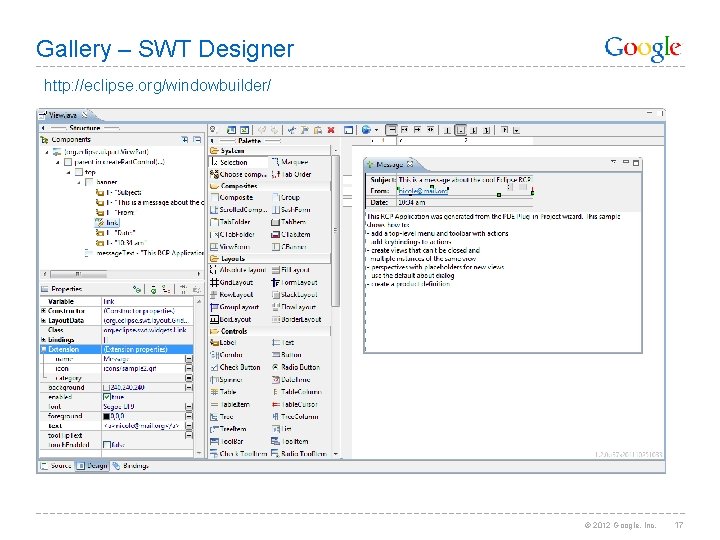Pick the Group composite palette item
The width and height of the screenshot is (720, 540).
coord(286,197)
